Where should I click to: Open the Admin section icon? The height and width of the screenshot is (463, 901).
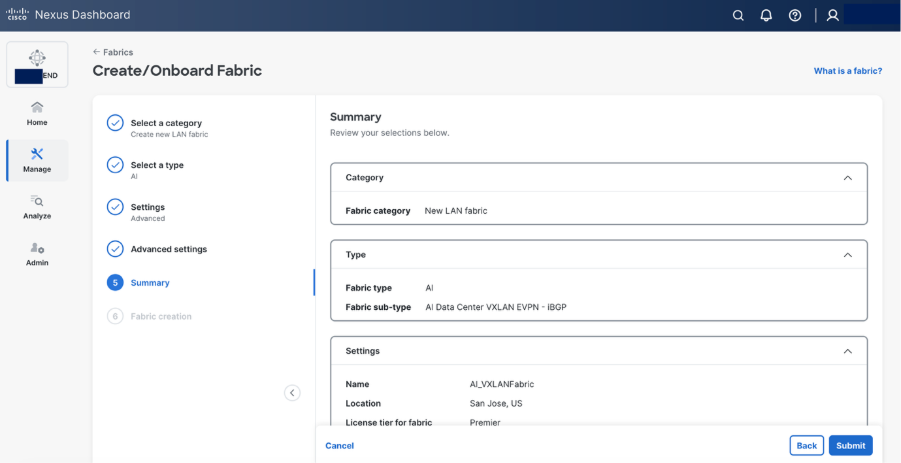37,253
